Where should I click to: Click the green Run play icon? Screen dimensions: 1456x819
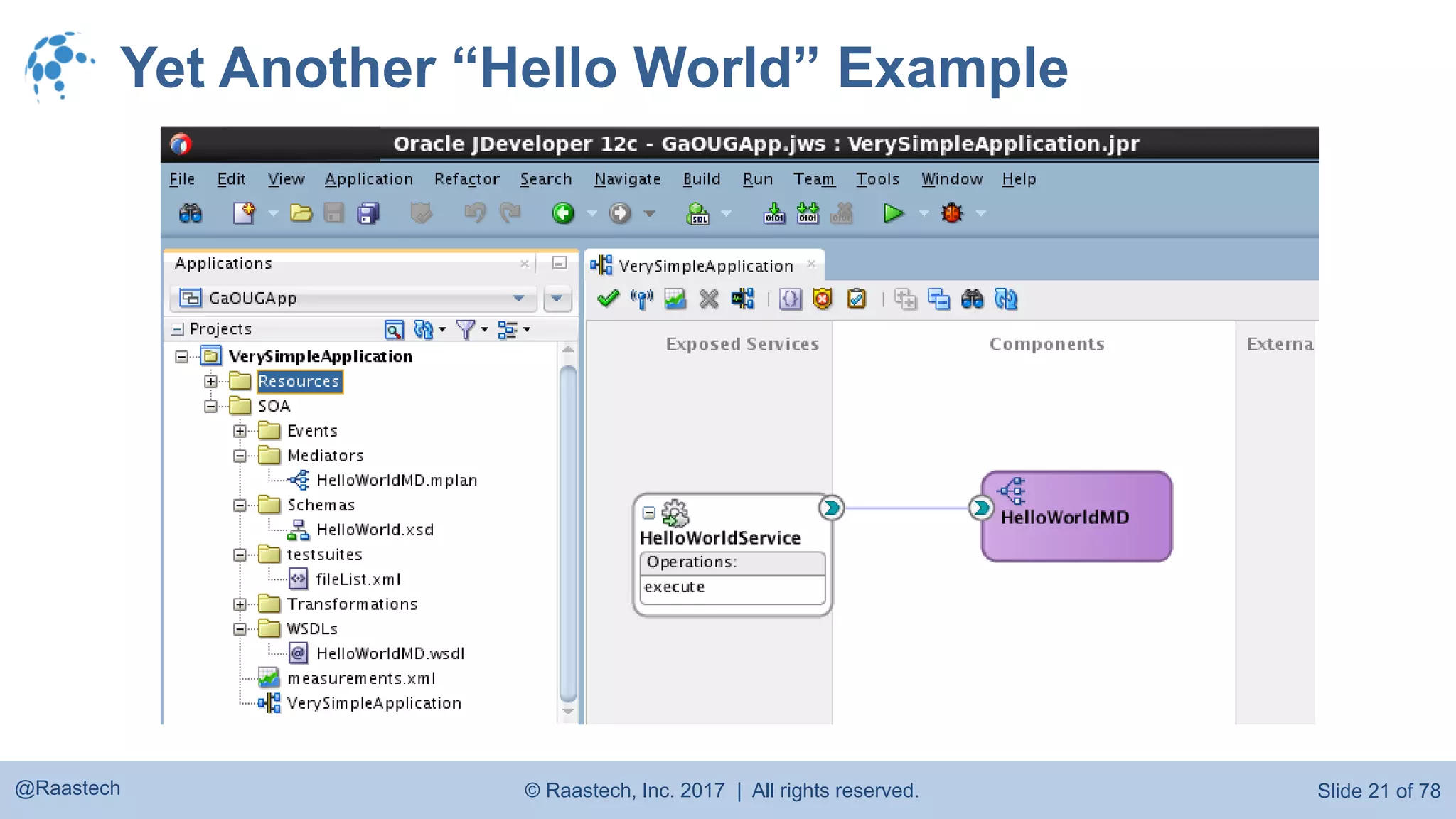pyautogui.click(x=893, y=213)
